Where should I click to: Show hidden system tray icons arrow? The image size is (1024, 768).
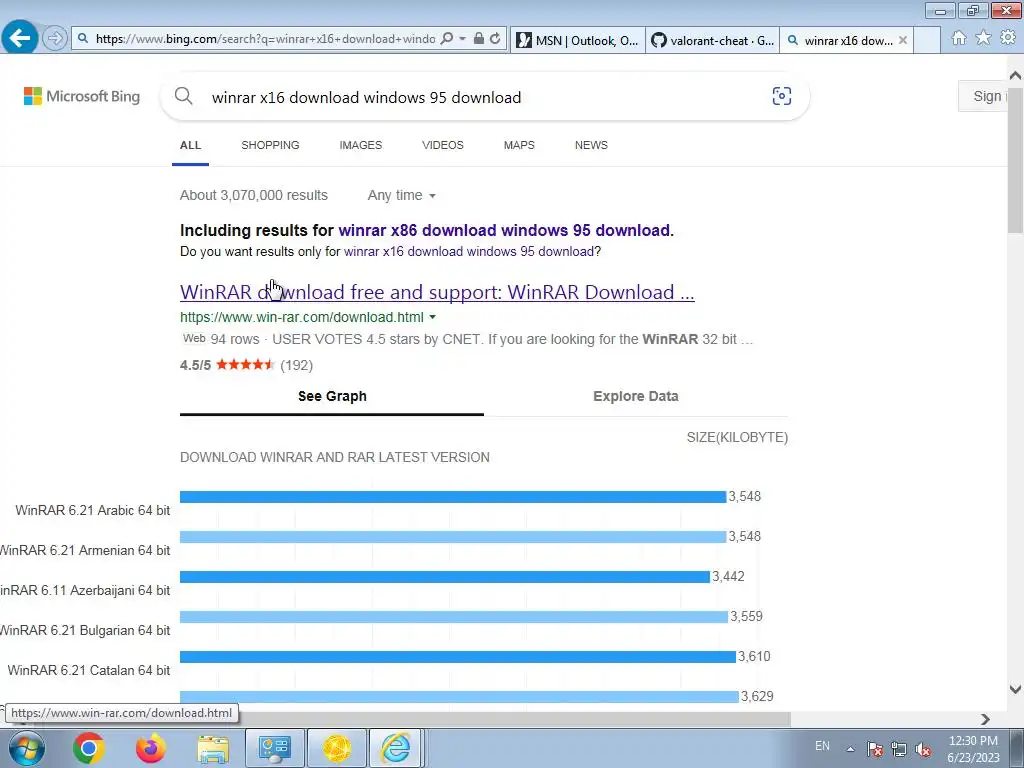click(850, 749)
